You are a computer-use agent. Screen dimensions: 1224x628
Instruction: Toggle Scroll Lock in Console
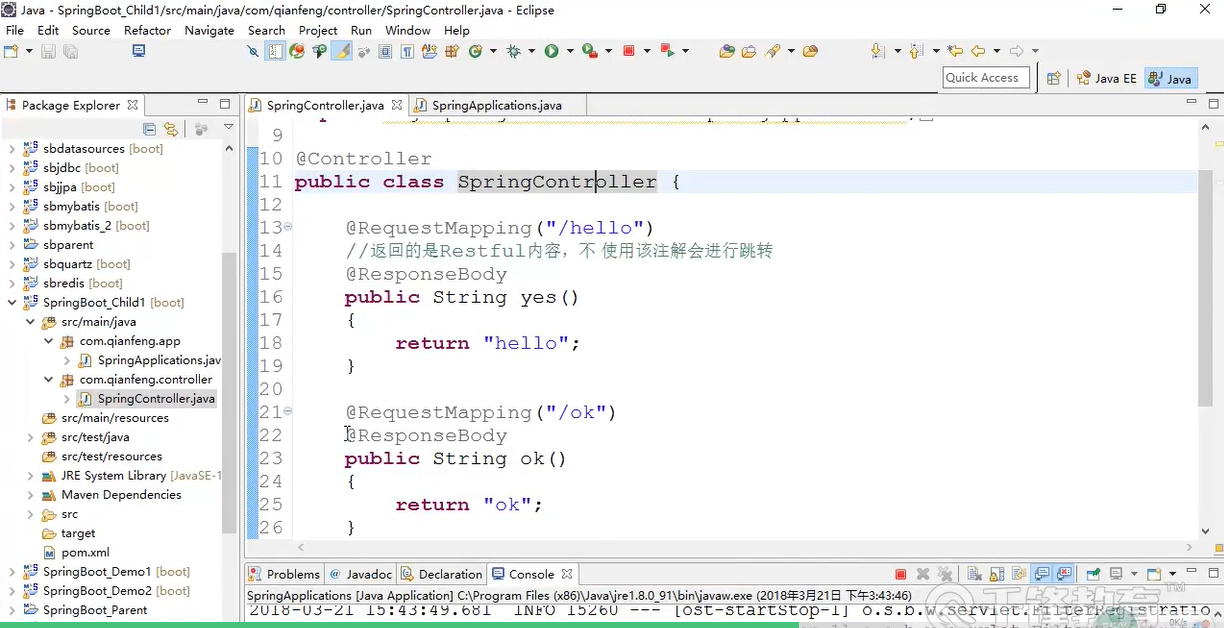tap(997, 574)
